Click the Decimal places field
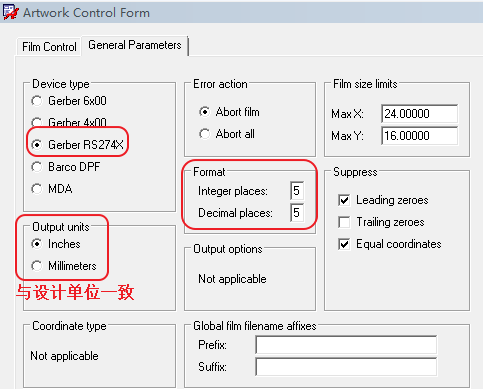The width and height of the screenshot is (483, 389). (297, 213)
